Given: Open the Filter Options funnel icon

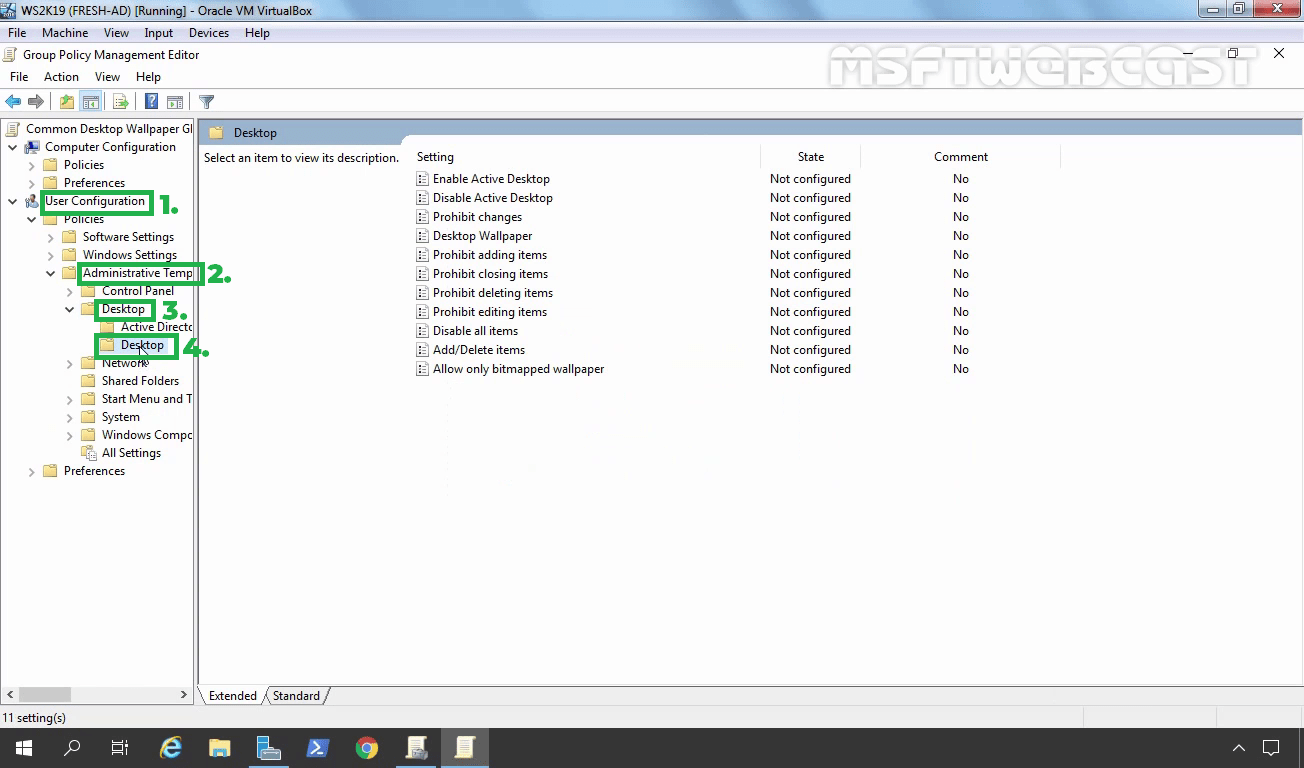Looking at the screenshot, I should click(207, 100).
